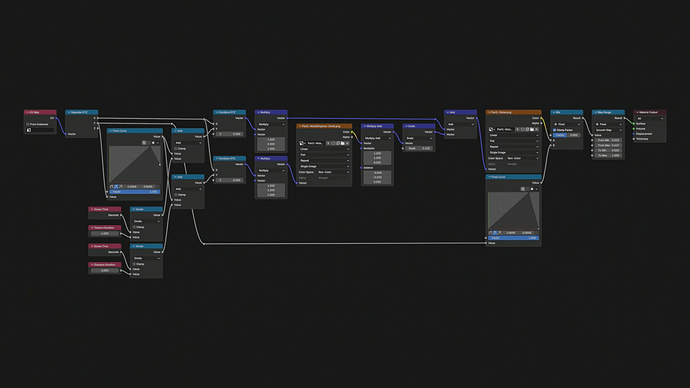Screen dimensions: 690x388
Task: Click new image copy icon in NoiseDisplace-Small.png node
Action: 338,143
